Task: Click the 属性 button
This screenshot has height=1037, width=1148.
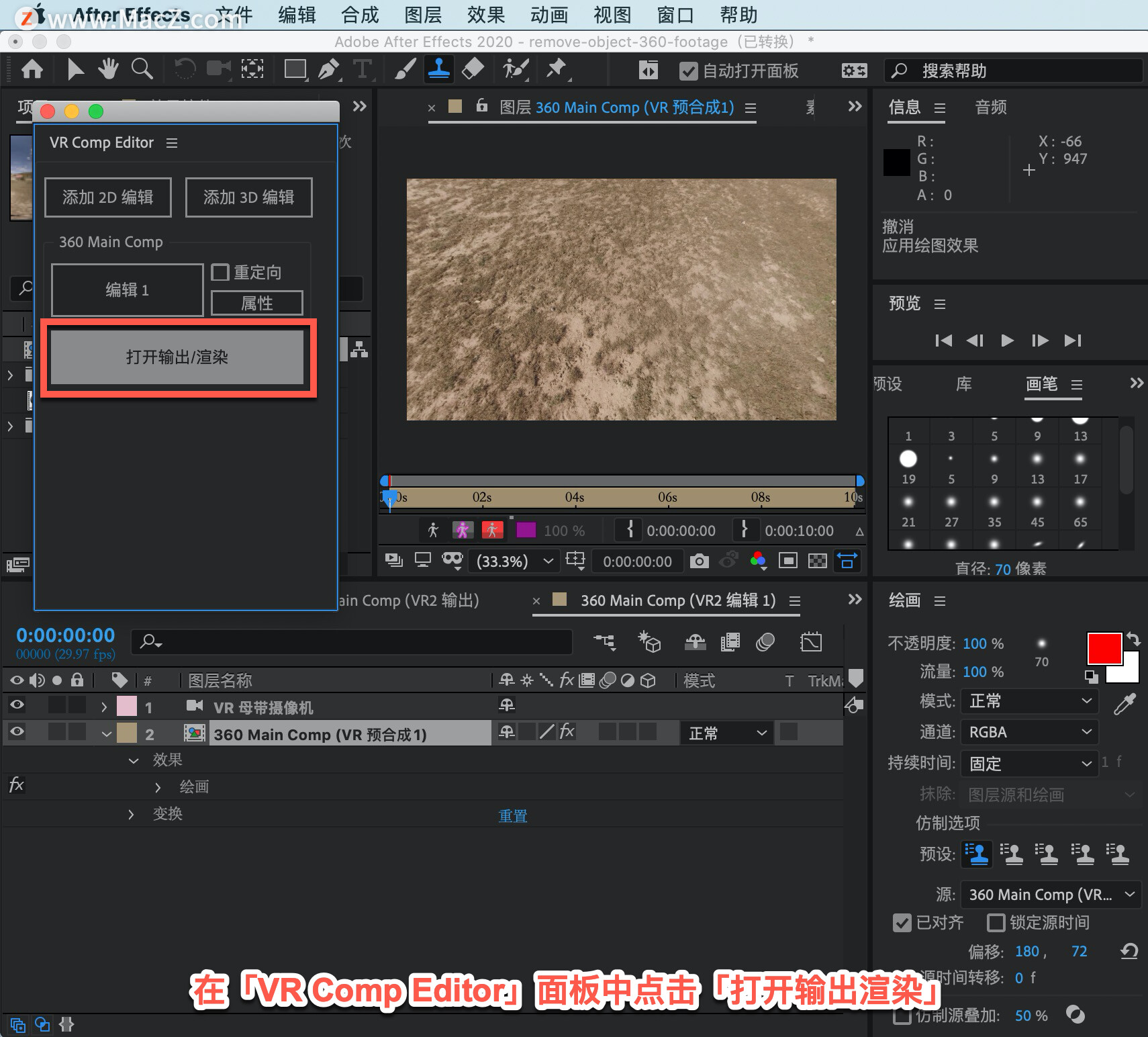Action: 257,304
